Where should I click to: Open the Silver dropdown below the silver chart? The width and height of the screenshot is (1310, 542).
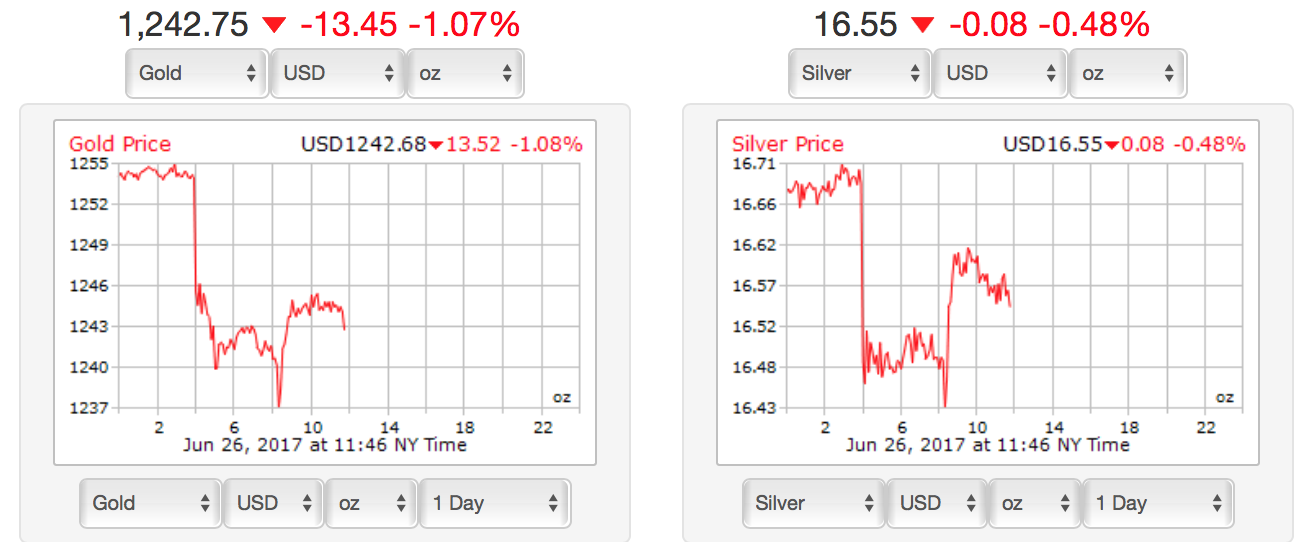pos(814,503)
